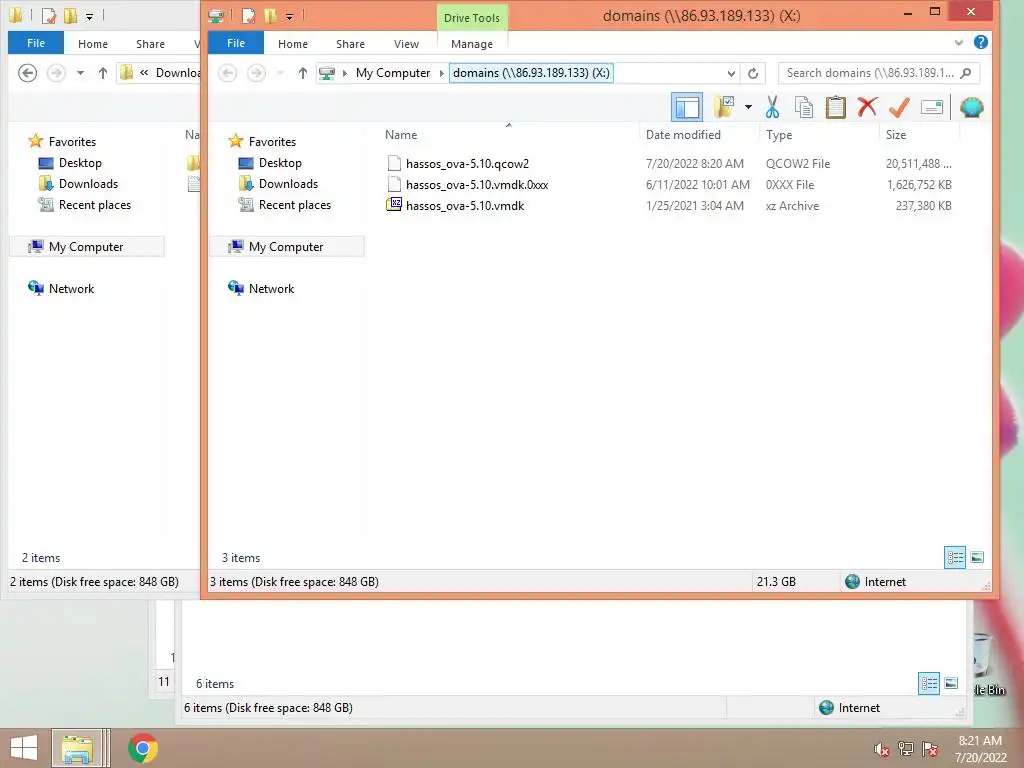1024x768 pixels.
Task: Switch to details view in domains window
Action: tap(955, 558)
